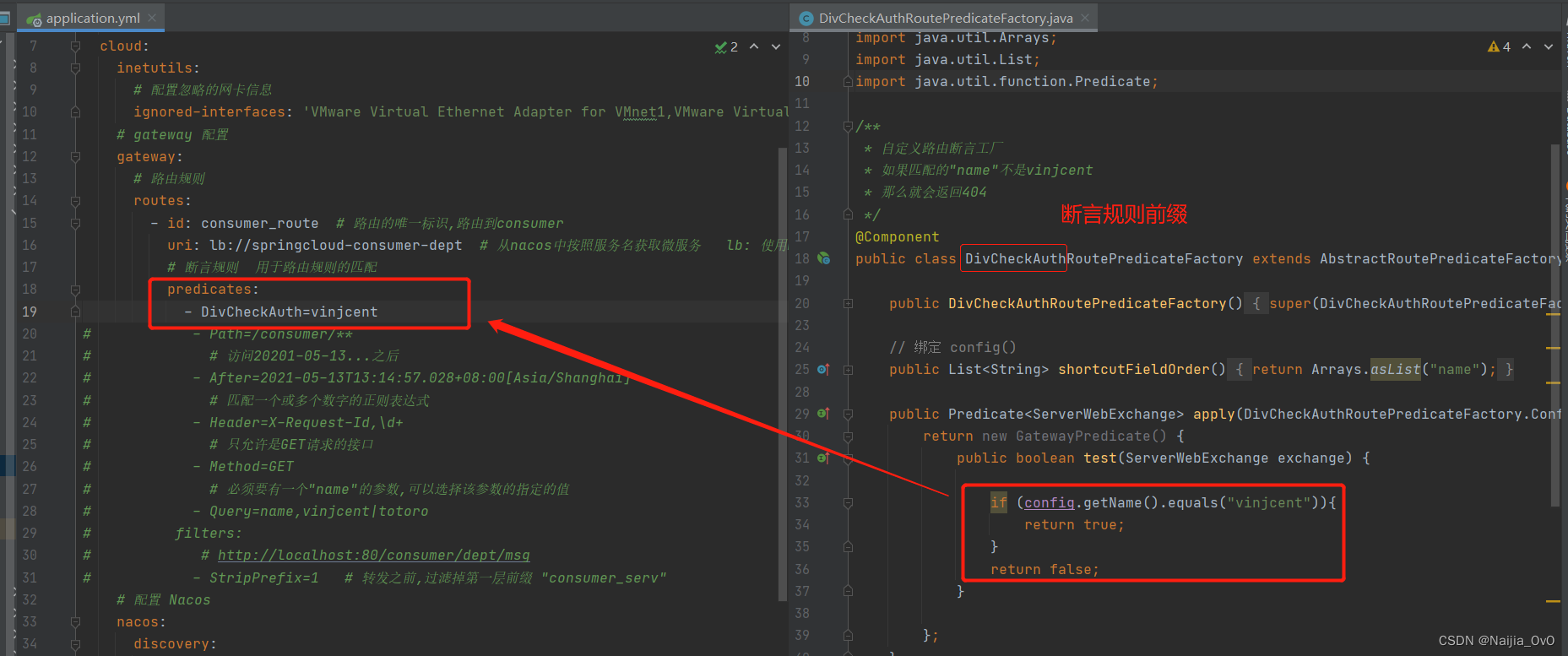Screen dimensions: 1568x656
Task: Click line number 19 in the YAML gutter
Action: point(30,312)
